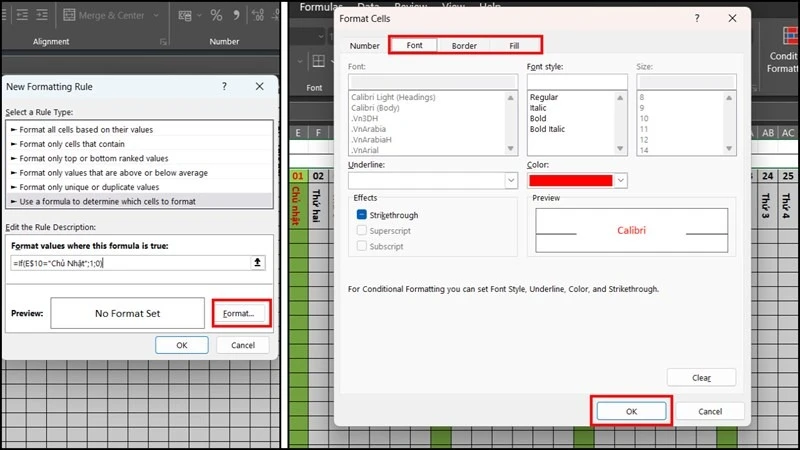Screen dimensions: 800x450
Task: Click Help question mark in Format Cells
Action: (x=697, y=18)
